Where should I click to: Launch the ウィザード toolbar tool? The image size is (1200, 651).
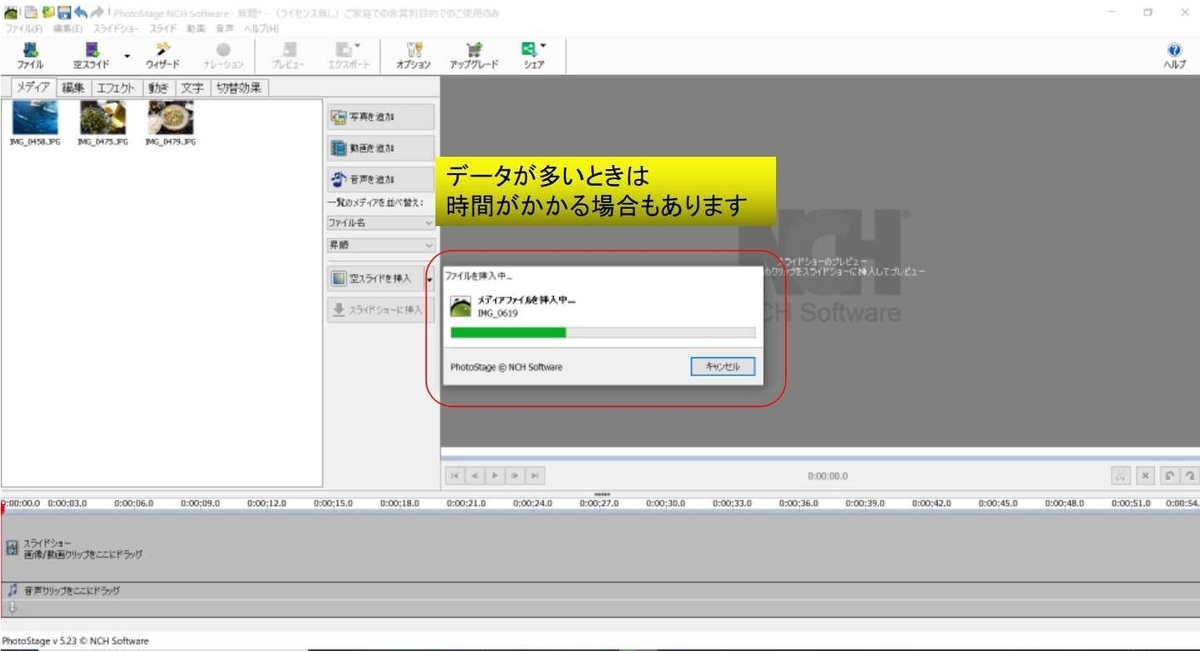[x=163, y=56]
